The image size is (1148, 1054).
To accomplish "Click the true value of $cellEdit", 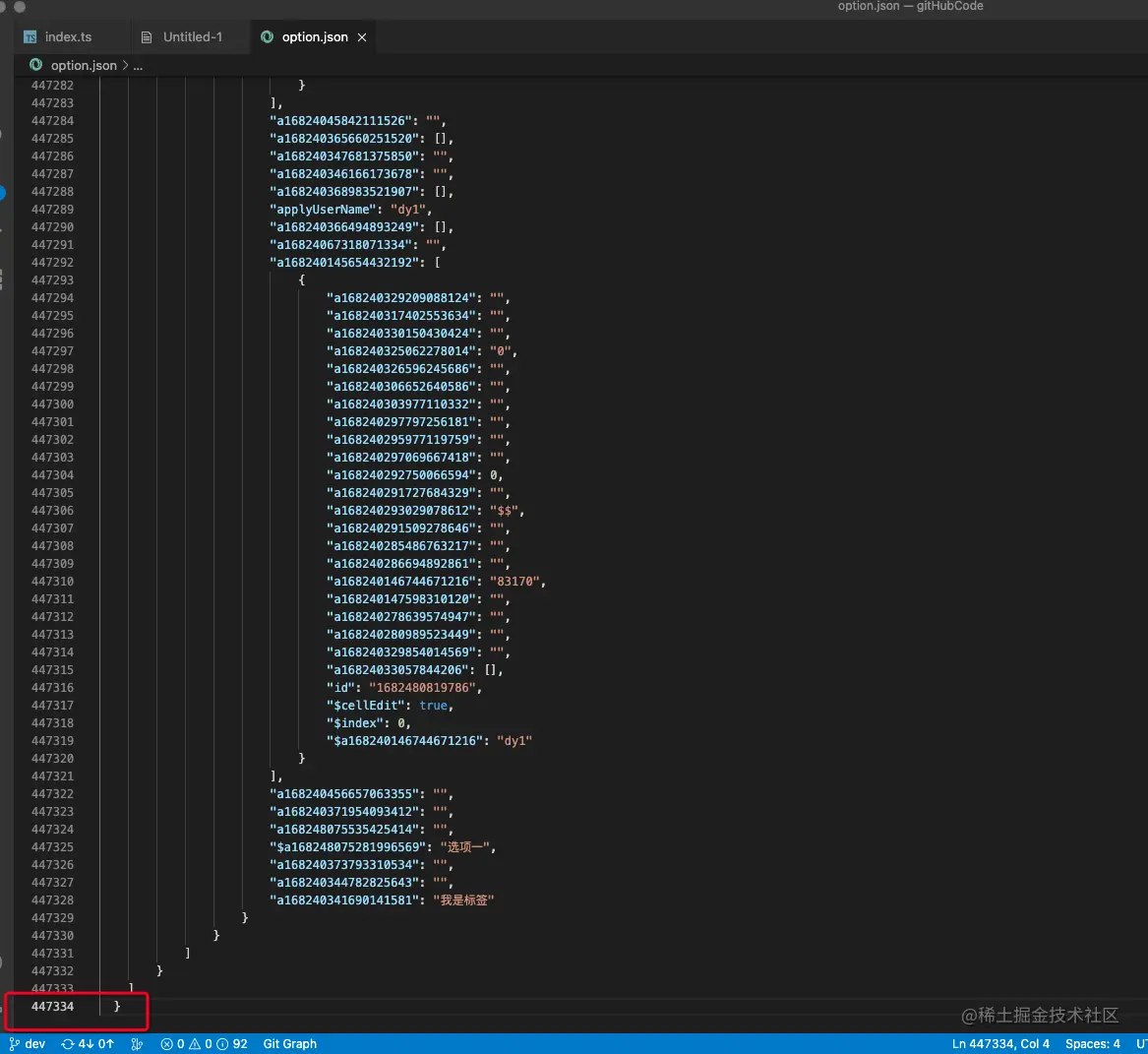I will 434,706.
